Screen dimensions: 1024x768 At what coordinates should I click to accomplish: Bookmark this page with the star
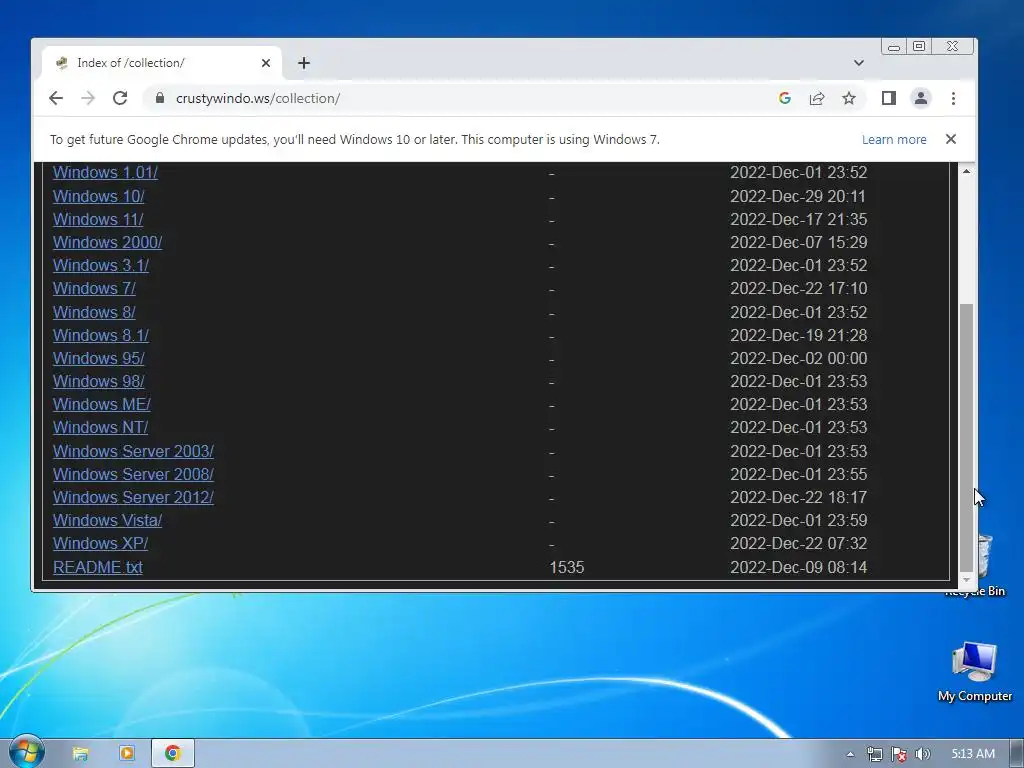click(849, 98)
